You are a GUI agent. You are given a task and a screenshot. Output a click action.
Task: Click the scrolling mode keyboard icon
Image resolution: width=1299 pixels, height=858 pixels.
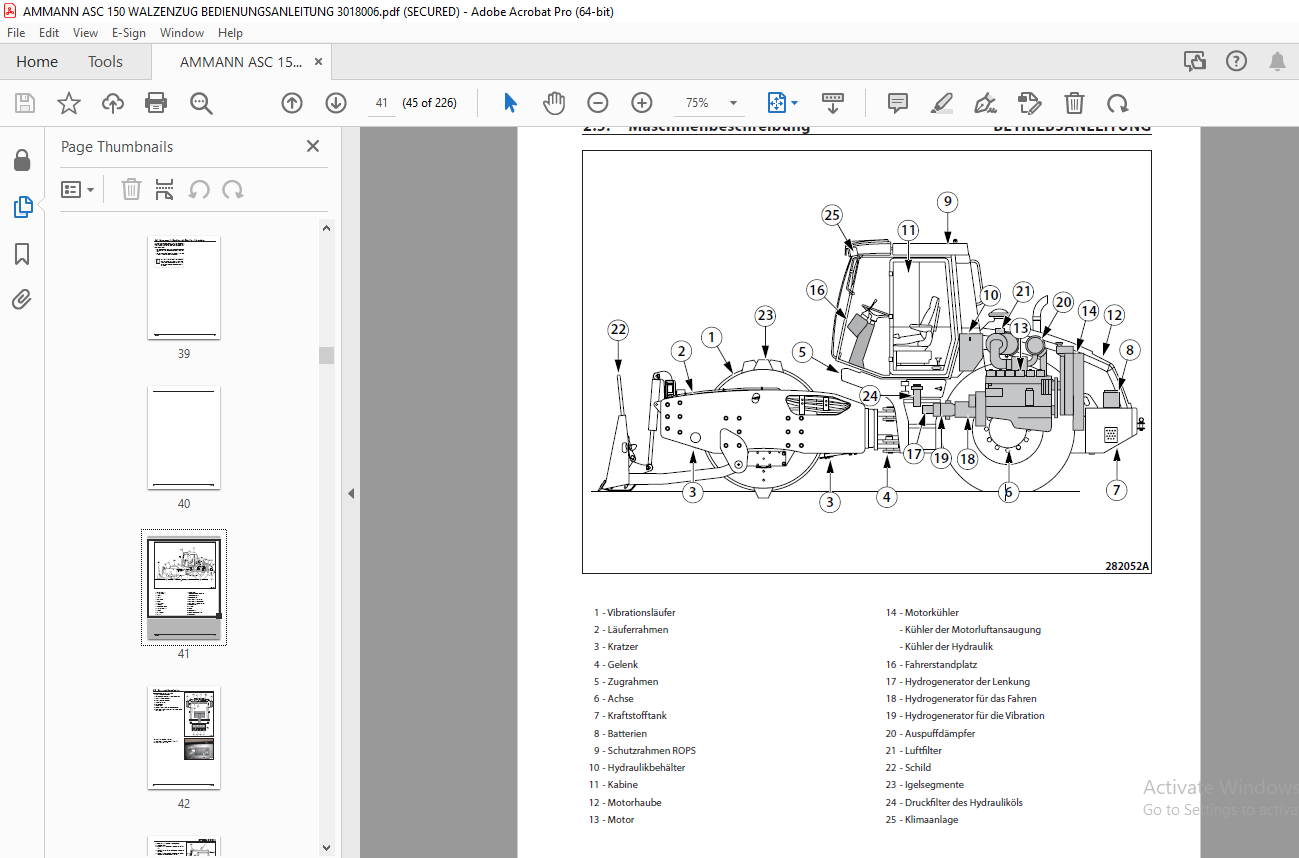click(833, 103)
